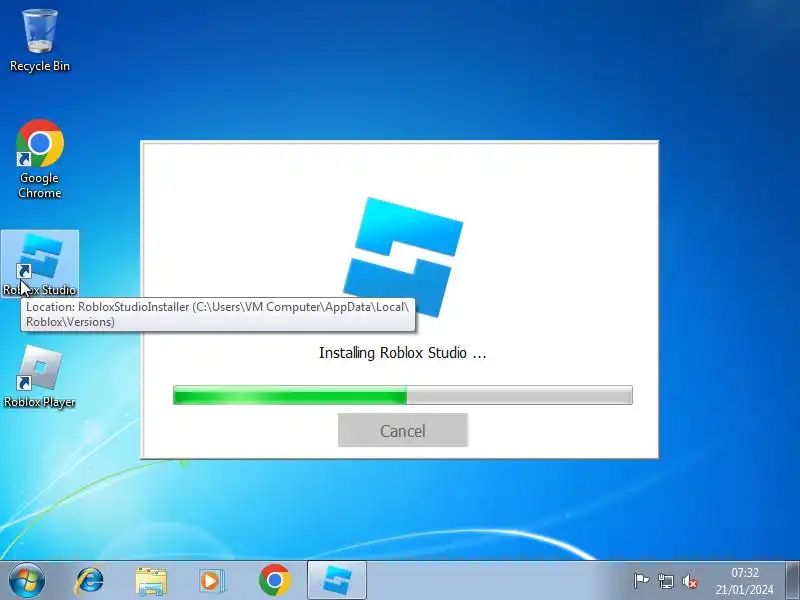The width and height of the screenshot is (800, 600).
Task: Select the Google Chrome desktop shortcut
Action: click(40, 159)
